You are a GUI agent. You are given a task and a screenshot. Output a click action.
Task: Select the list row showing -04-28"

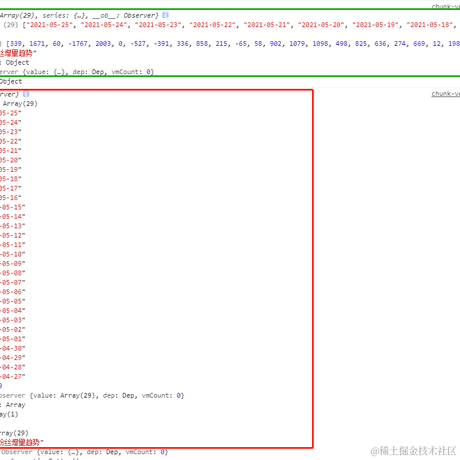tap(13, 367)
